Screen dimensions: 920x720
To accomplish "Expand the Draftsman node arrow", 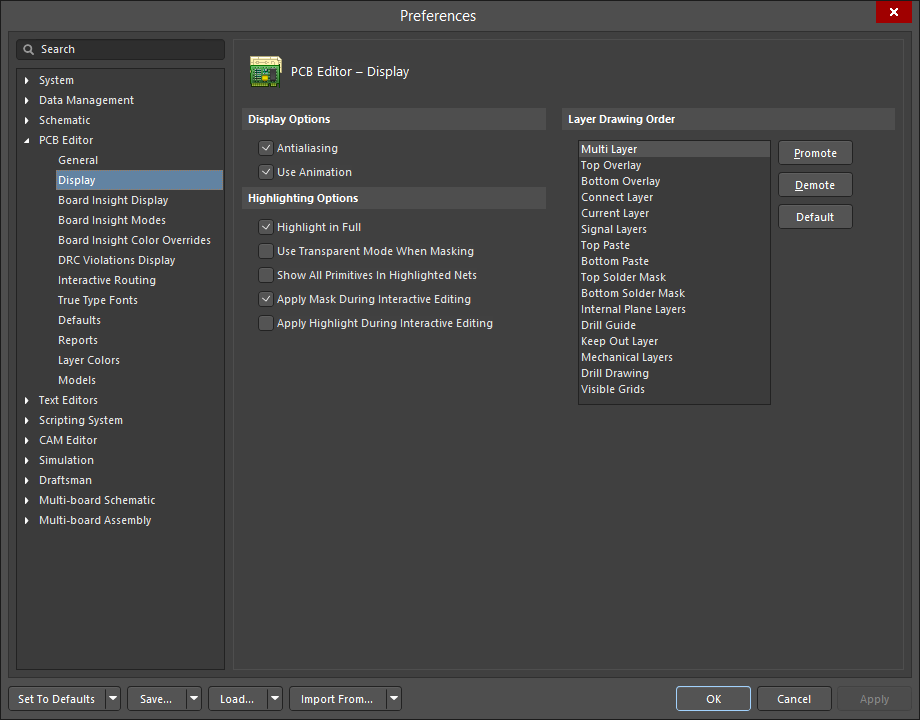I will 26,480.
